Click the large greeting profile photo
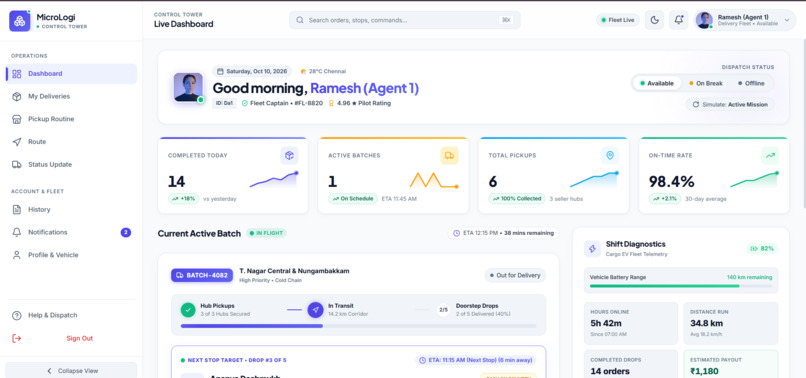Image resolution: width=806 pixels, height=378 pixels. [188, 87]
